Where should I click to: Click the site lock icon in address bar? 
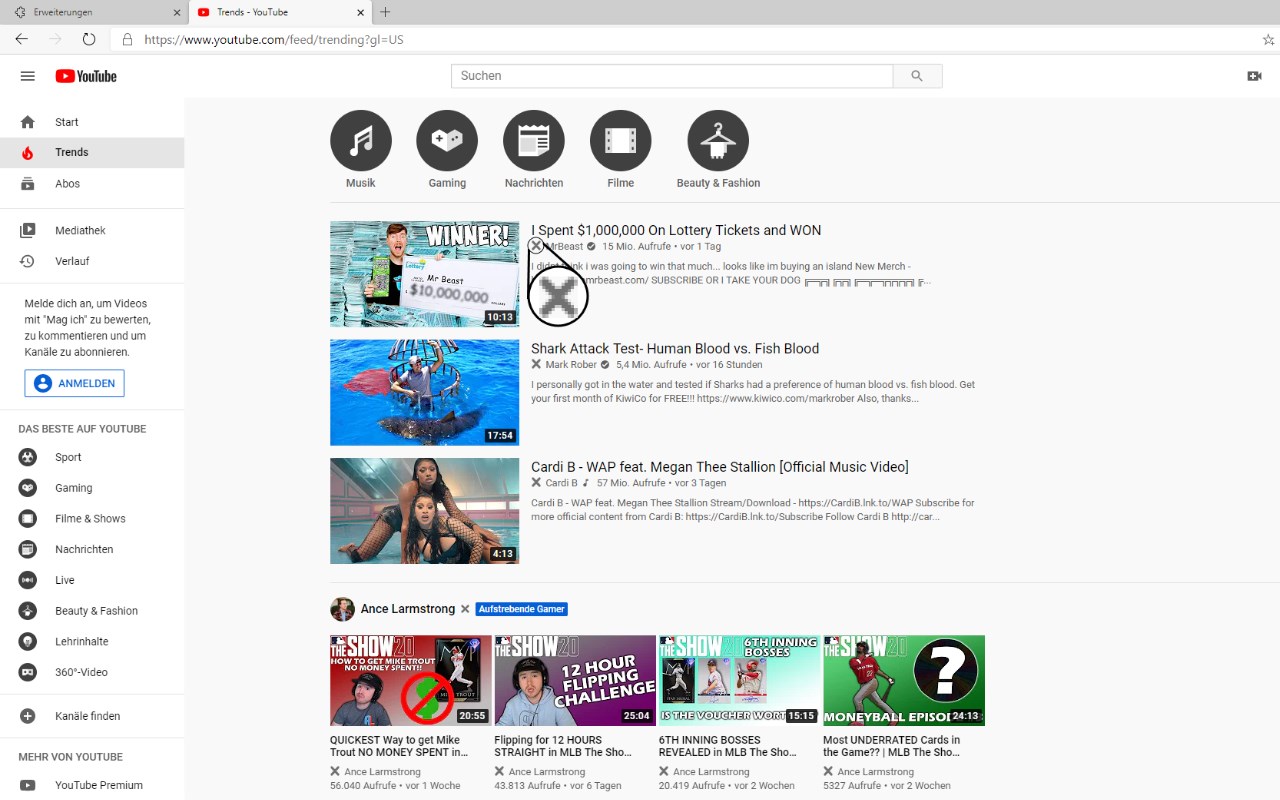(x=127, y=40)
